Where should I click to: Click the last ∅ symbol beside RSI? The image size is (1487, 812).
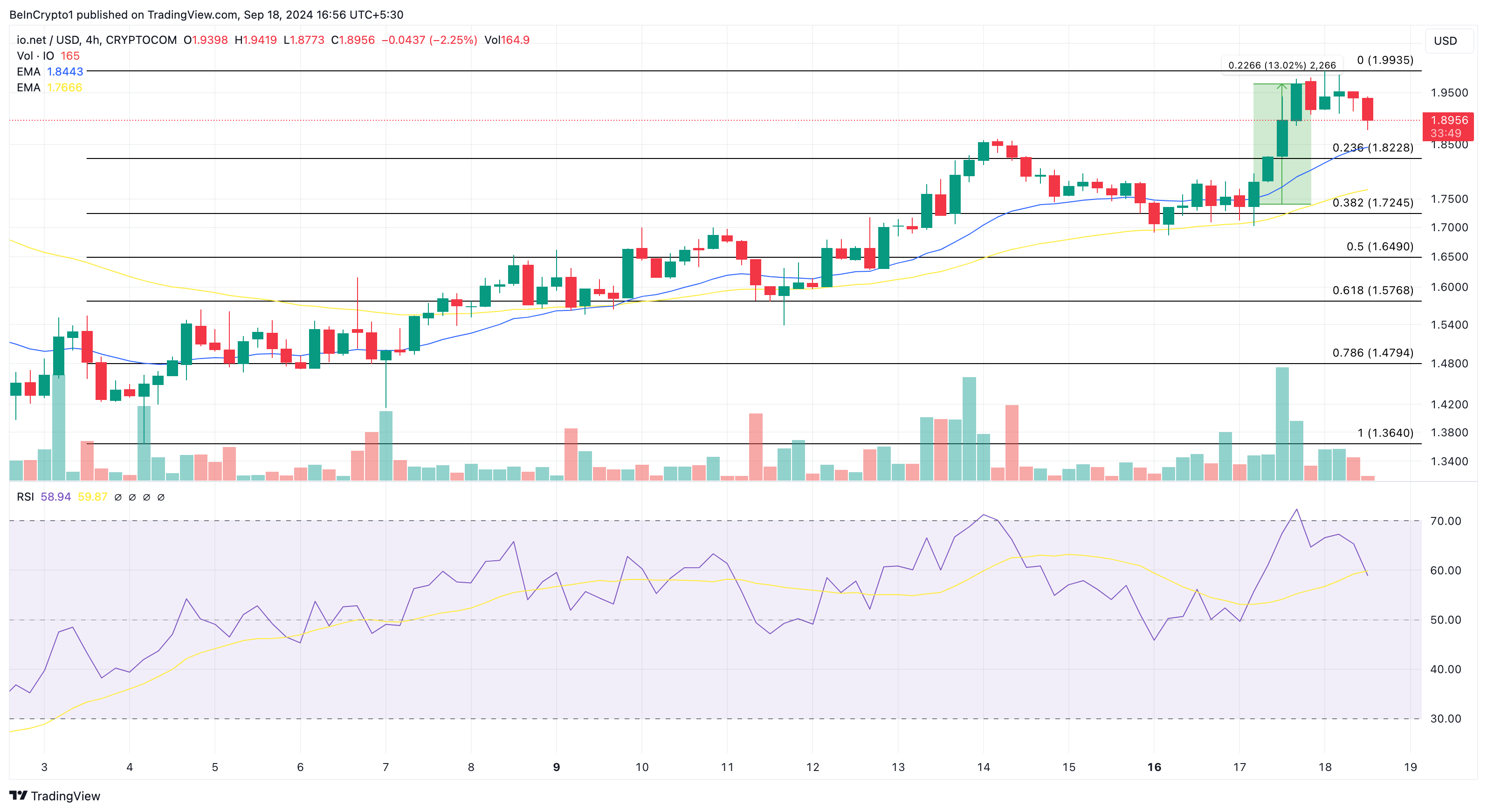click(161, 497)
